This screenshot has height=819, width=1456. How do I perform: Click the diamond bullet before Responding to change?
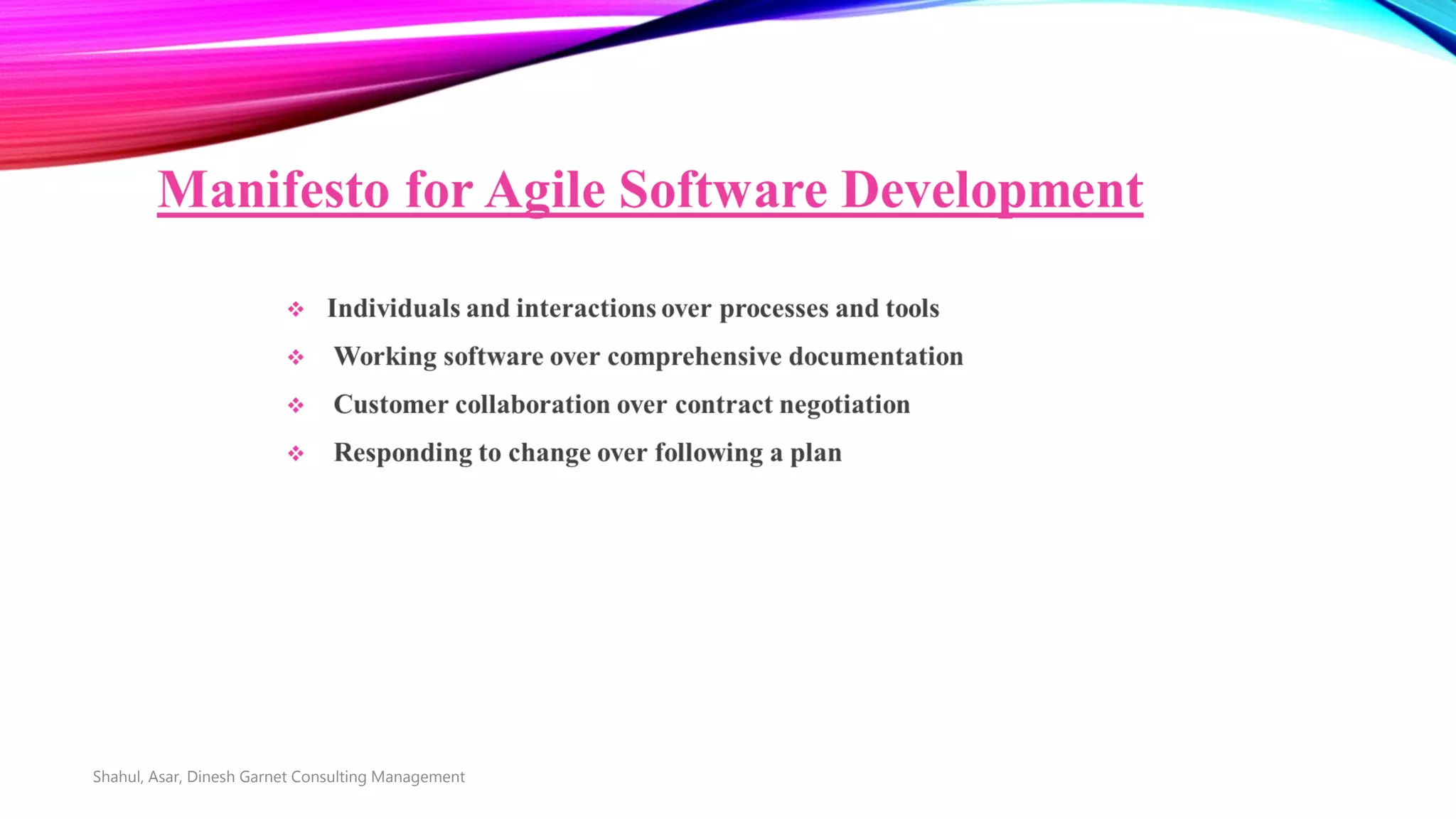[296, 454]
